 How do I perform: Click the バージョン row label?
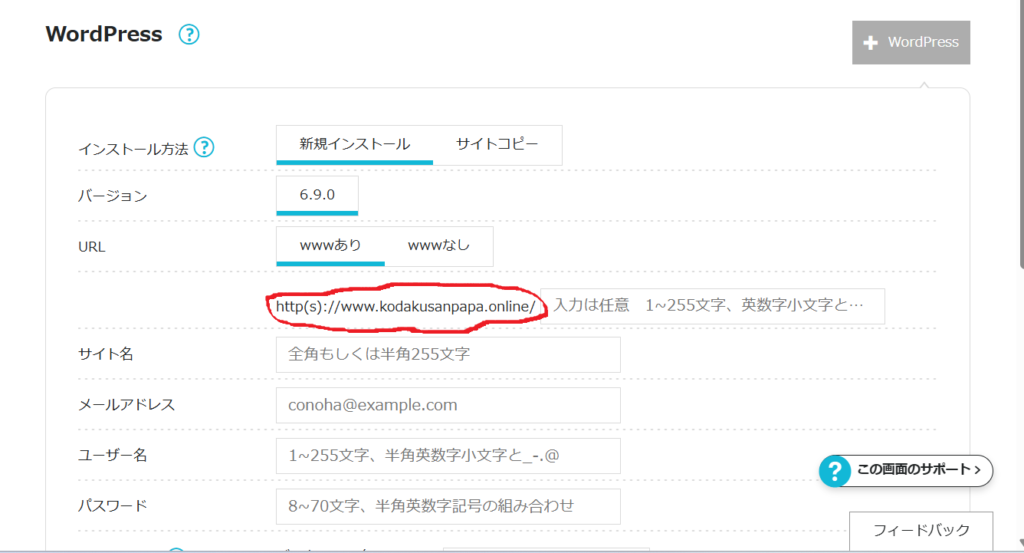click(112, 196)
